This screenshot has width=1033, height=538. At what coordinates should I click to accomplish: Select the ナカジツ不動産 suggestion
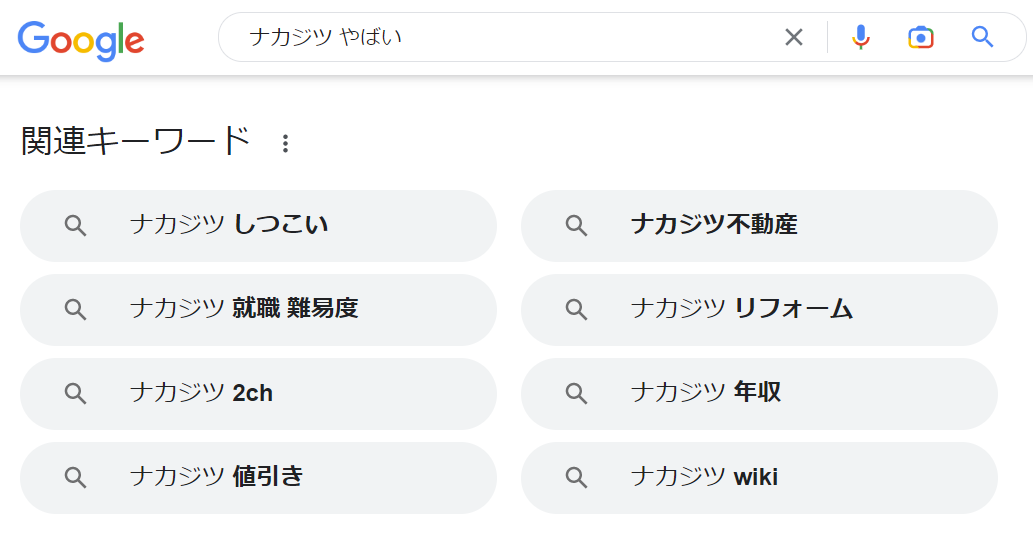coord(759,225)
